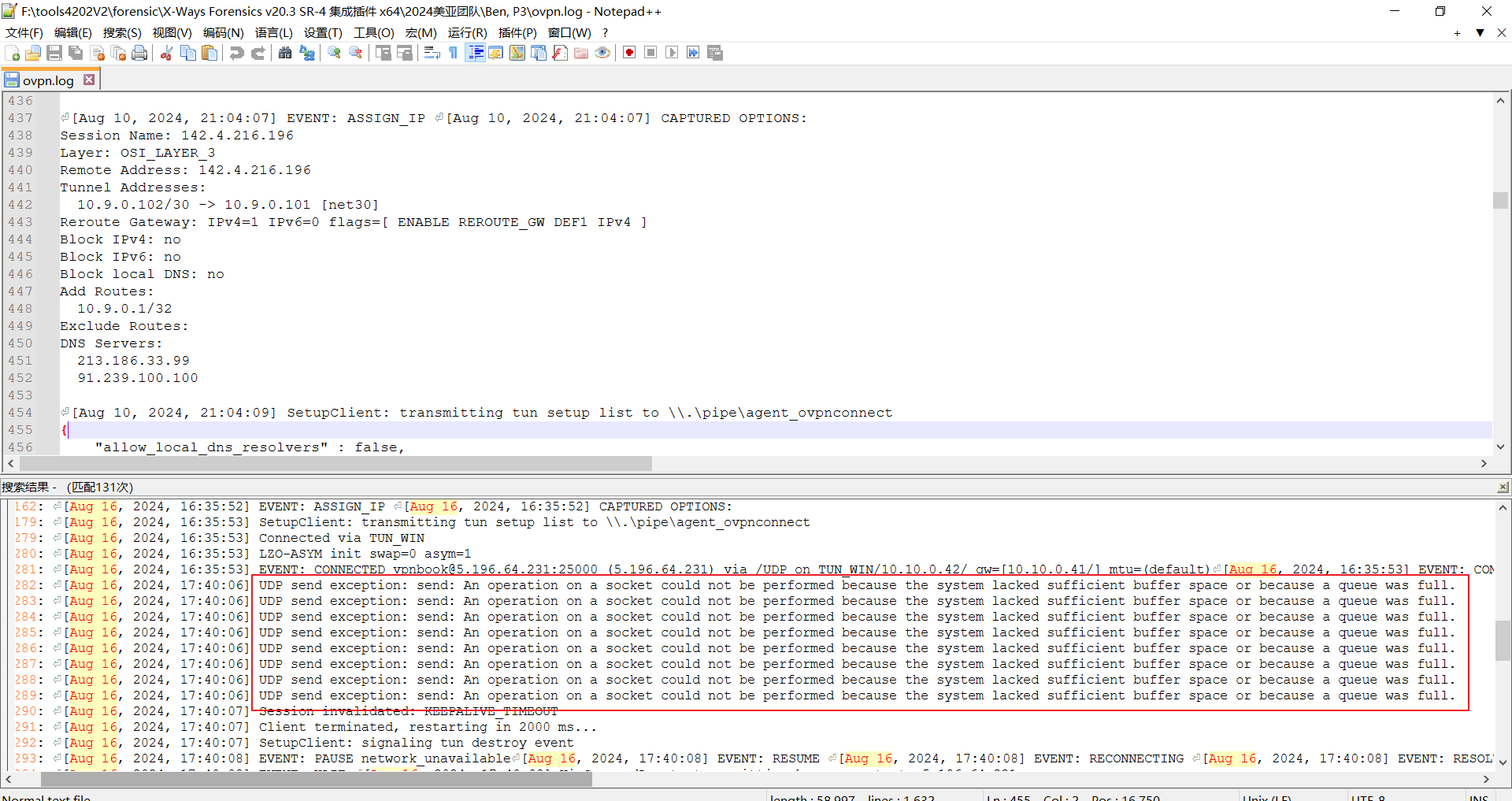Screen dimensions: 1512x801
Task: Open the user-defined language dialog icon
Action: [x=496, y=53]
